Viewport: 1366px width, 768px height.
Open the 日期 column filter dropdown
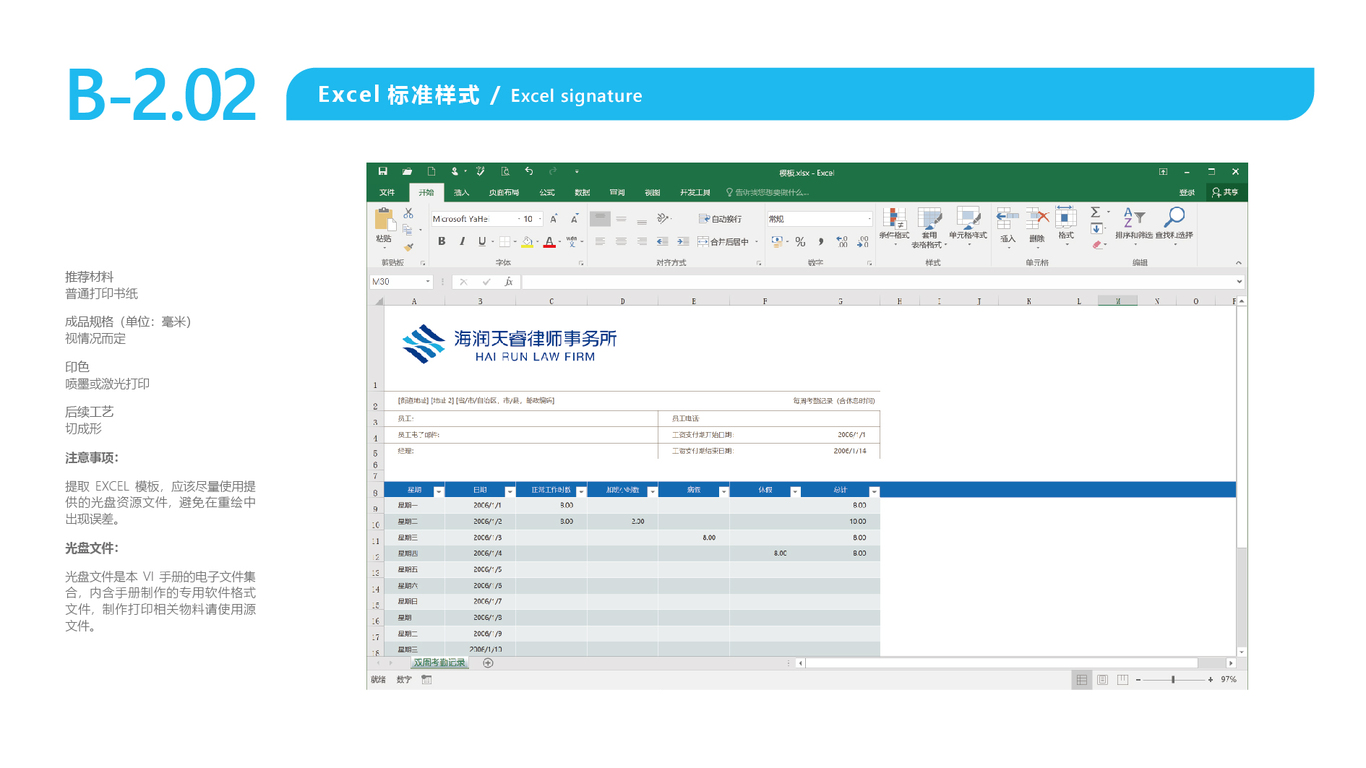click(509, 491)
